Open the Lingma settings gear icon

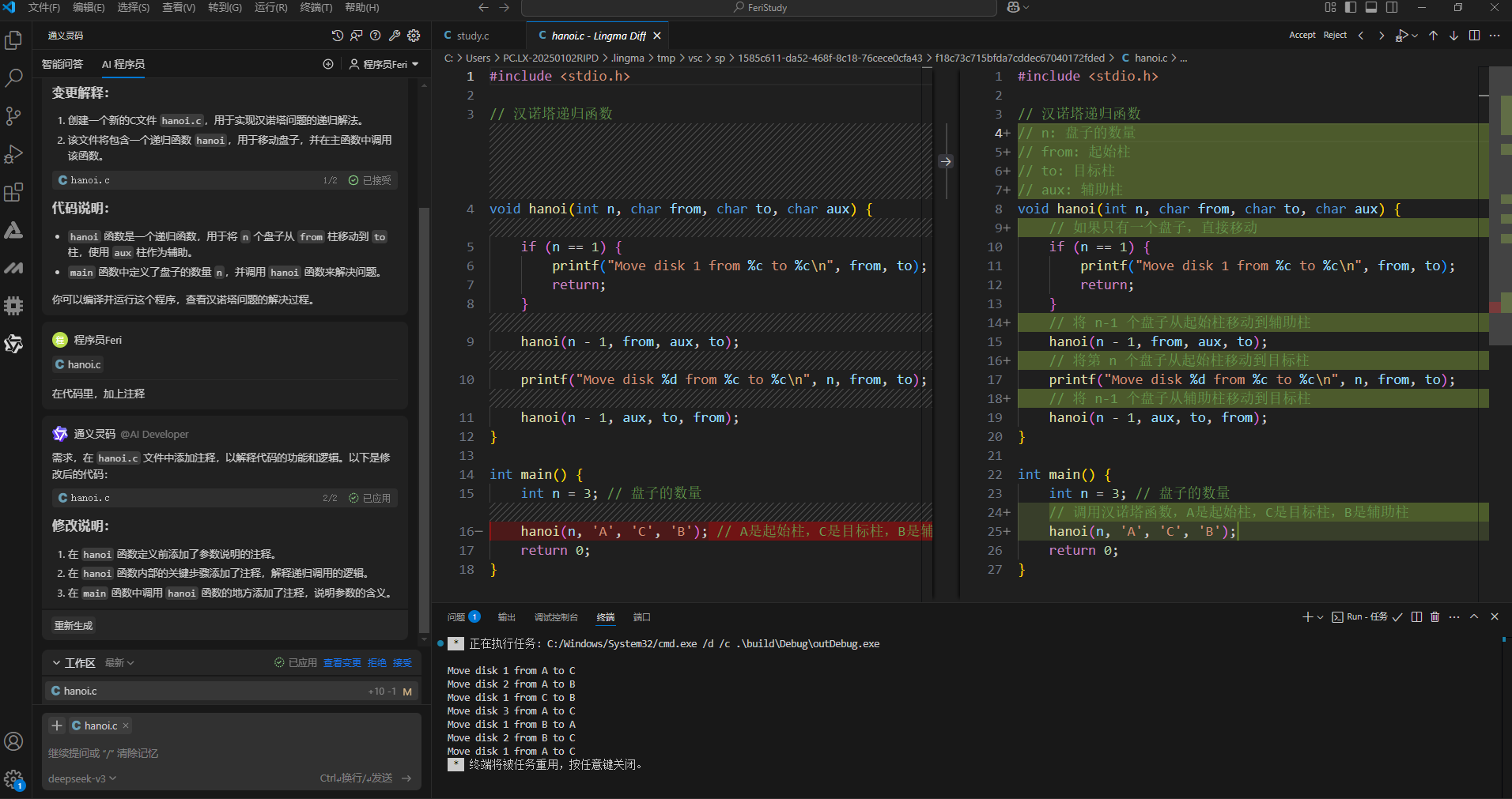414,36
